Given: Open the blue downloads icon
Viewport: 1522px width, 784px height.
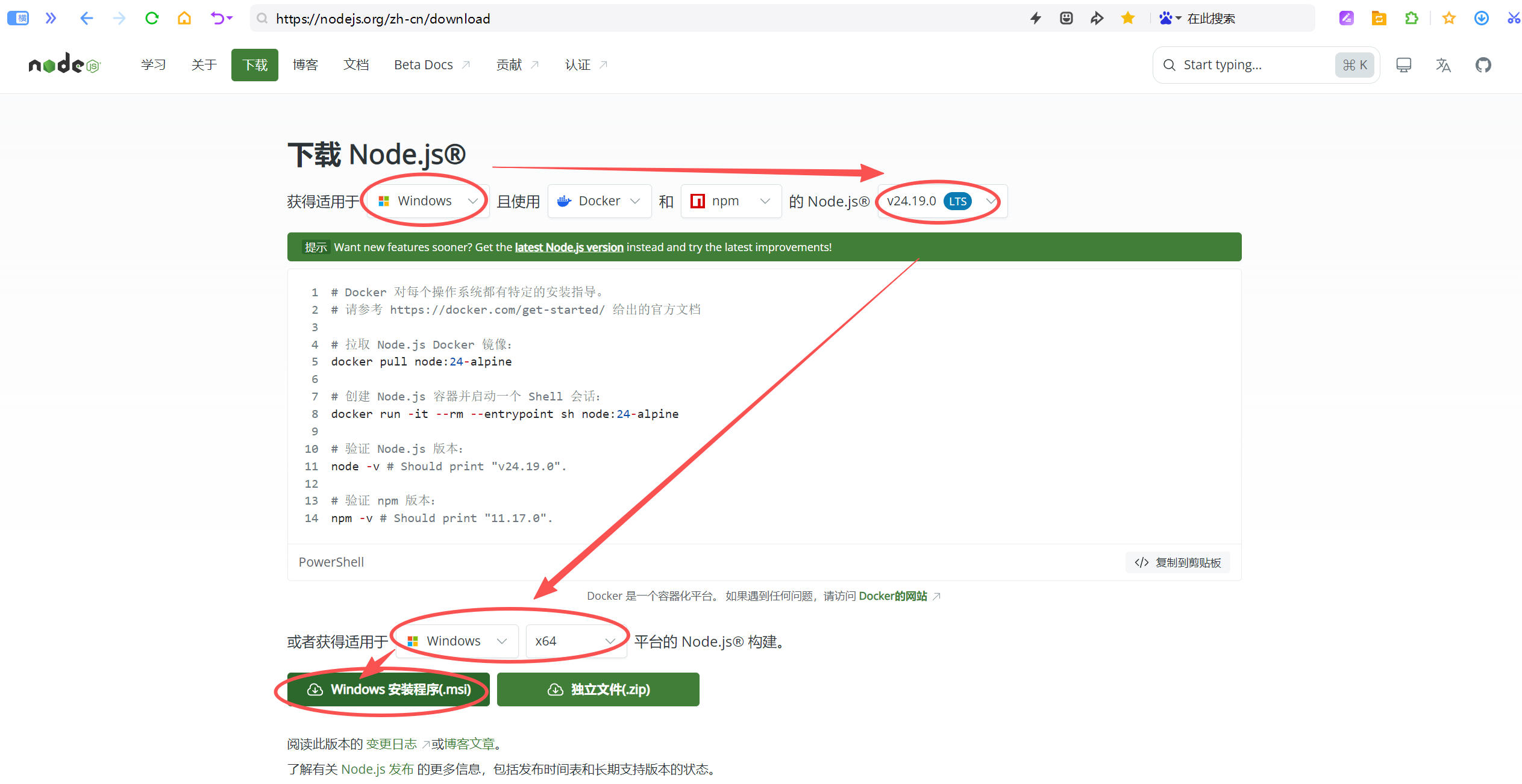Looking at the screenshot, I should pyautogui.click(x=1482, y=18).
